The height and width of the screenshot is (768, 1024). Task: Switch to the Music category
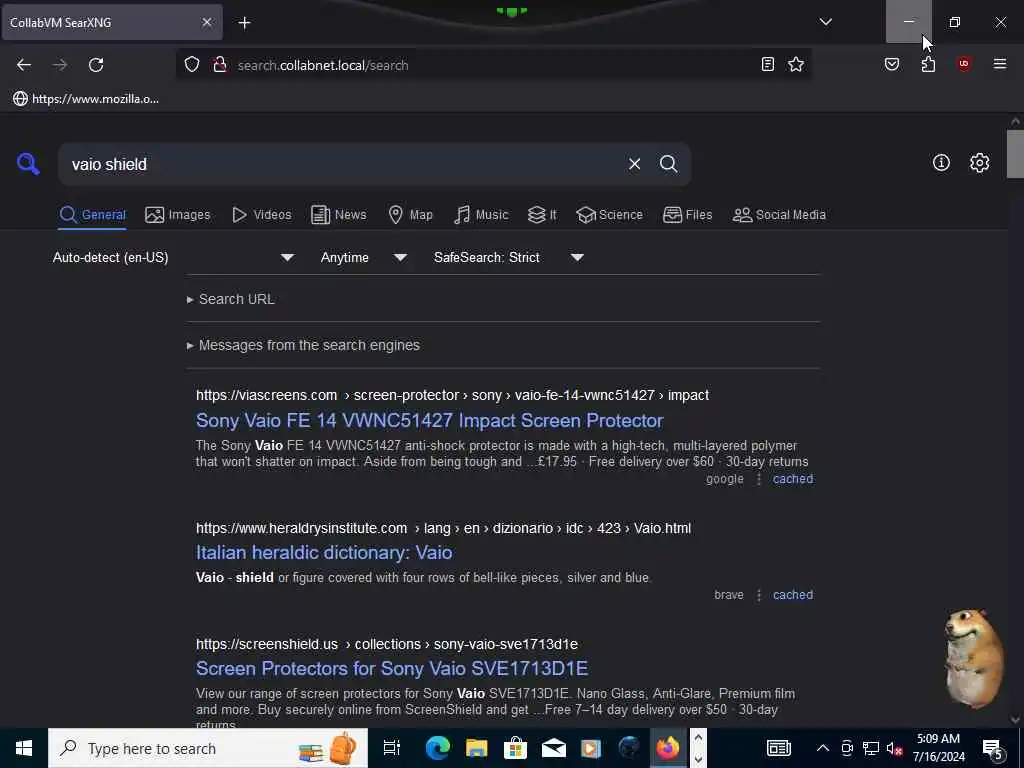pyautogui.click(x=481, y=215)
